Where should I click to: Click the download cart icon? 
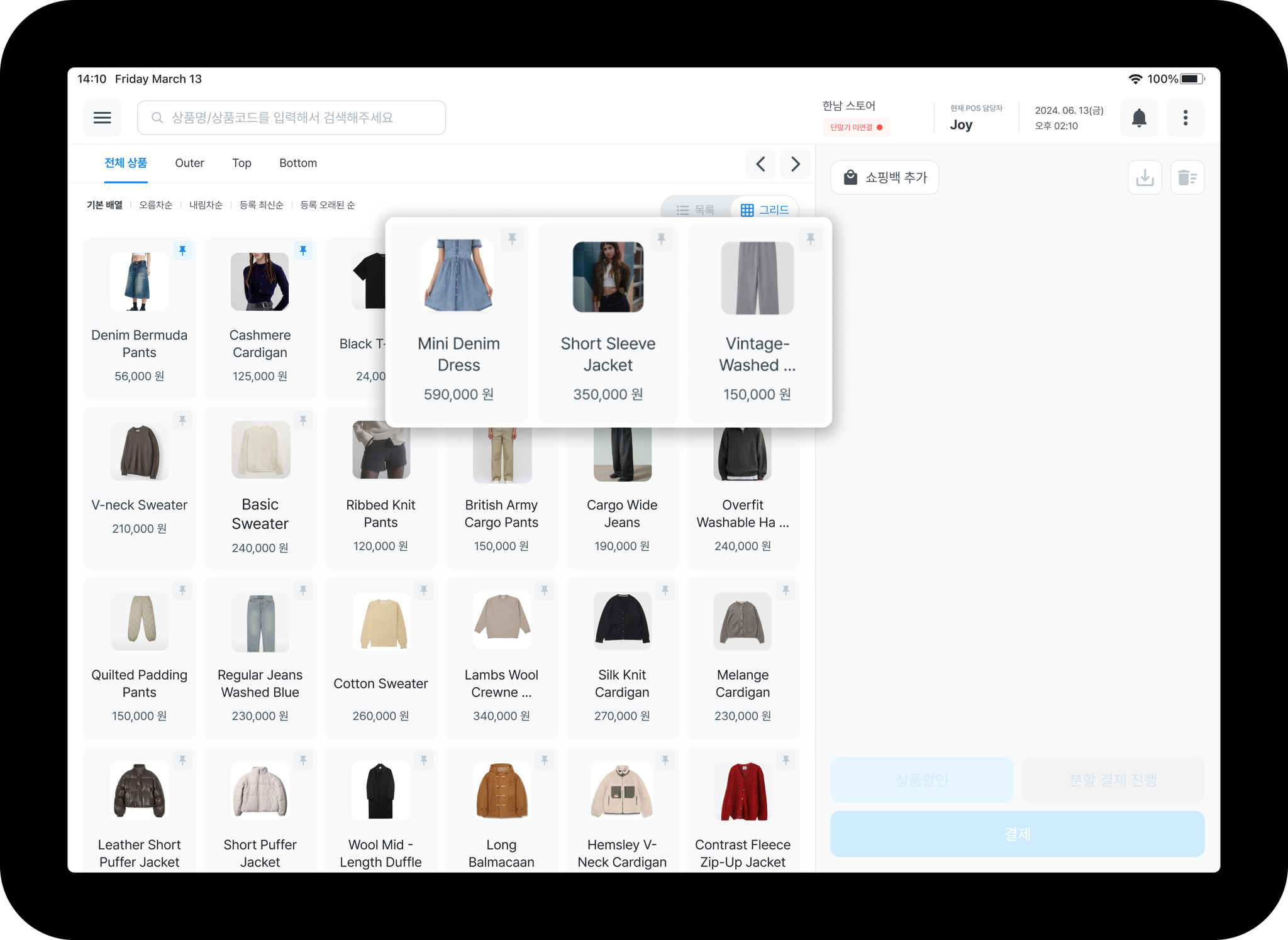pyautogui.click(x=1145, y=178)
